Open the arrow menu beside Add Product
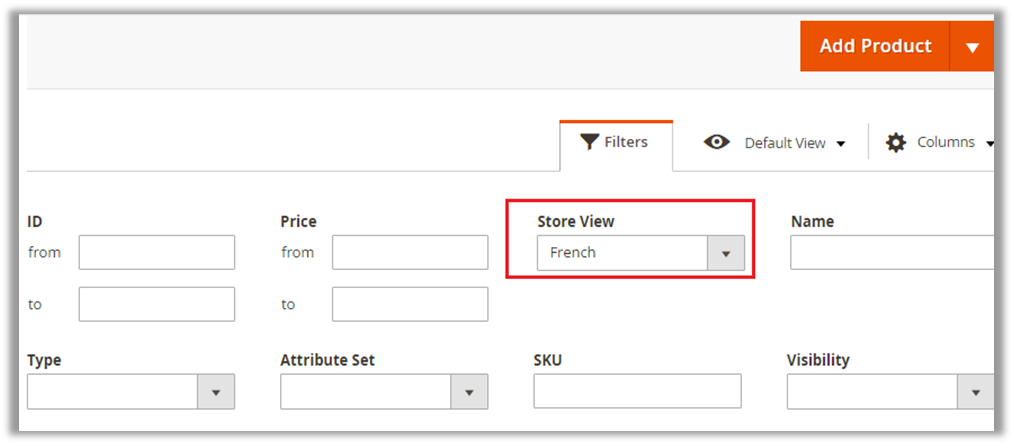Screen dimensions: 1014x445 point(972,47)
